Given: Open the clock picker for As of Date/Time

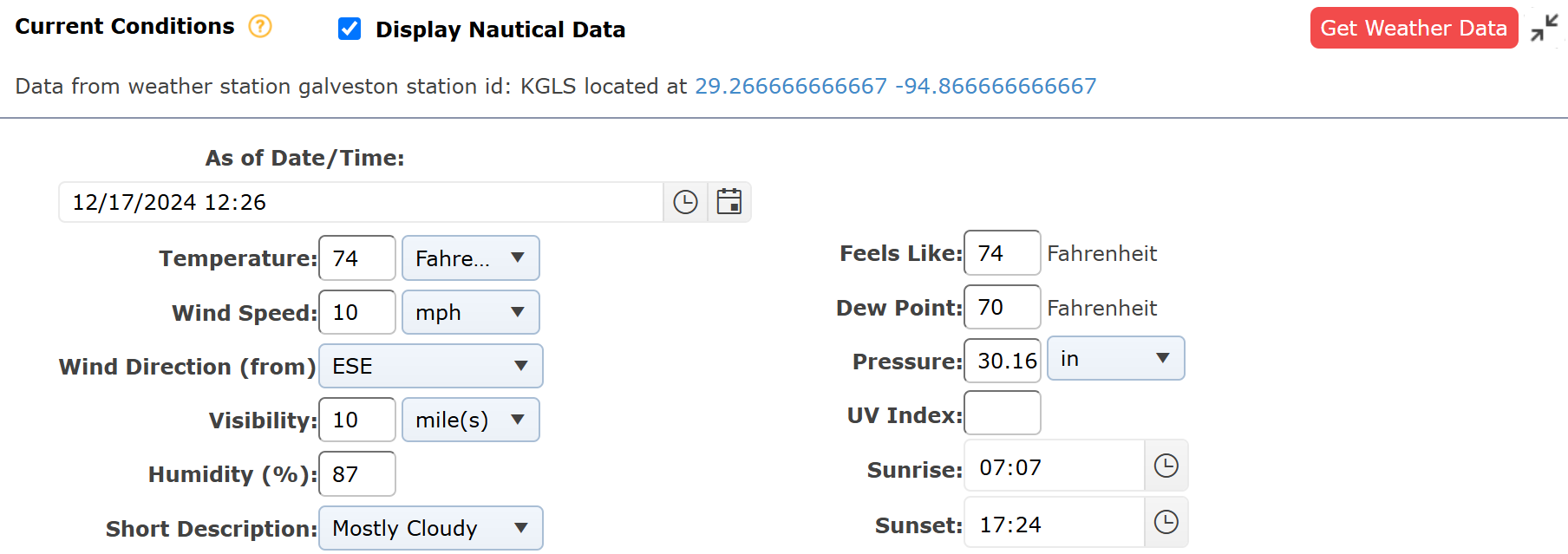Looking at the screenshot, I should (684, 201).
